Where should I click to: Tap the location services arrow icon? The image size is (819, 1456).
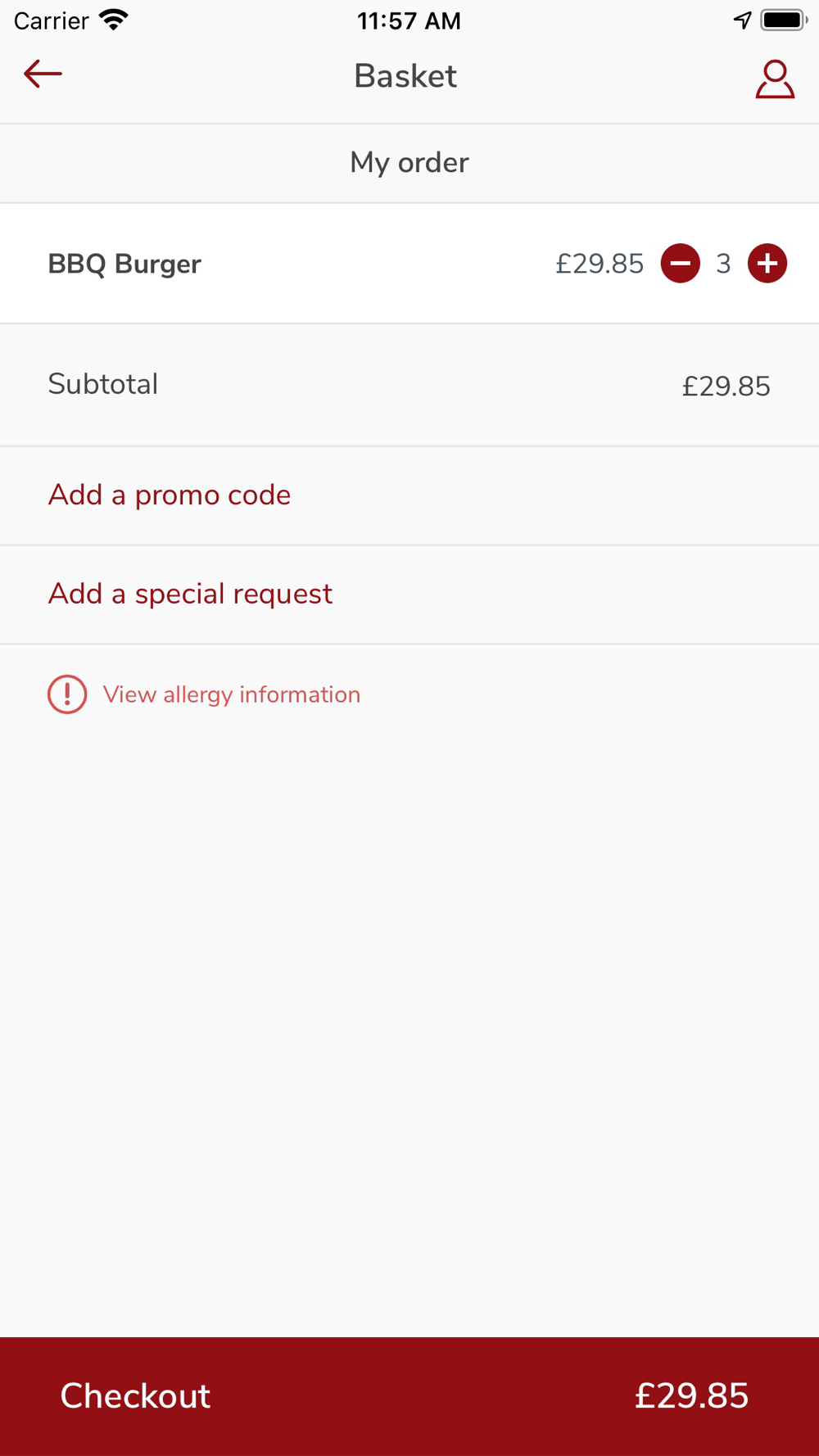coord(742,20)
